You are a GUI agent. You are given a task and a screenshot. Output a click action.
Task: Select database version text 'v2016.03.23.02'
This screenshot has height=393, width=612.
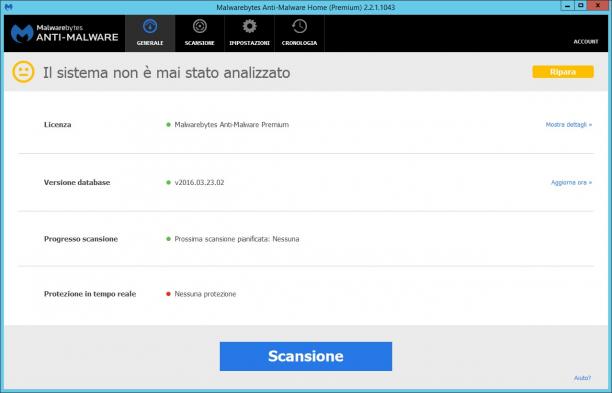[199, 182]
